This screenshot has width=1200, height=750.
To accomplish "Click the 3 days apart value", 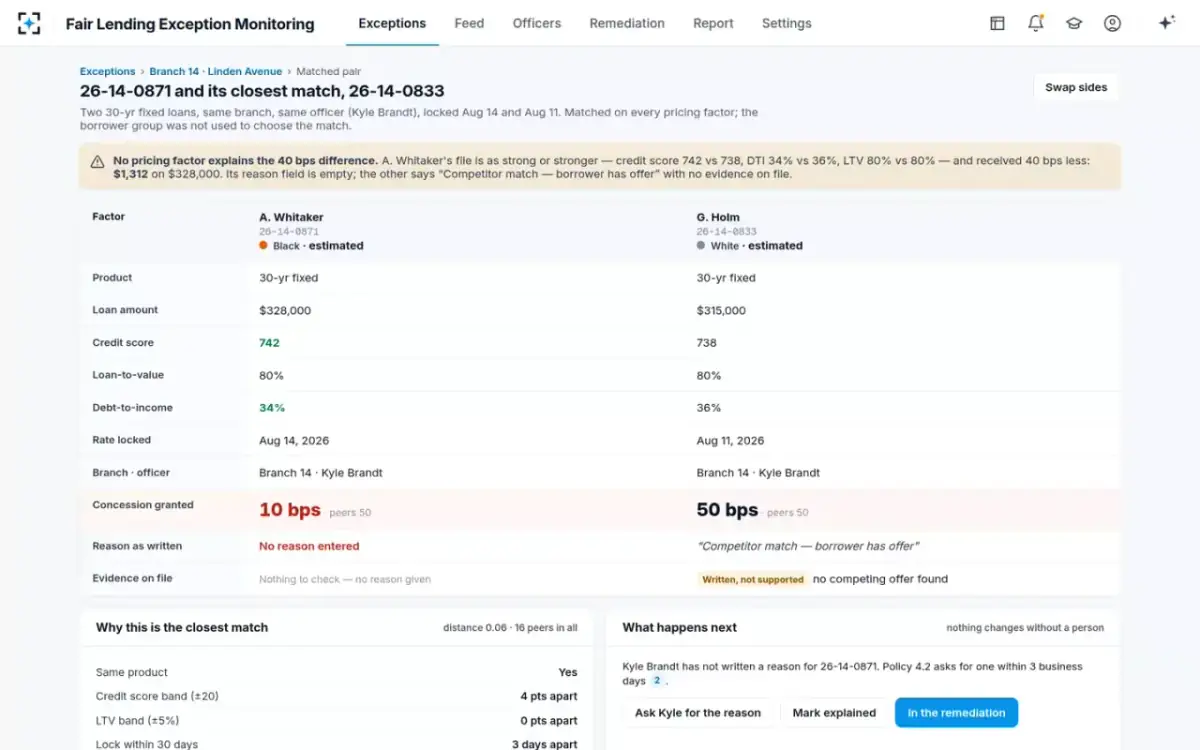I will point(545,745).
